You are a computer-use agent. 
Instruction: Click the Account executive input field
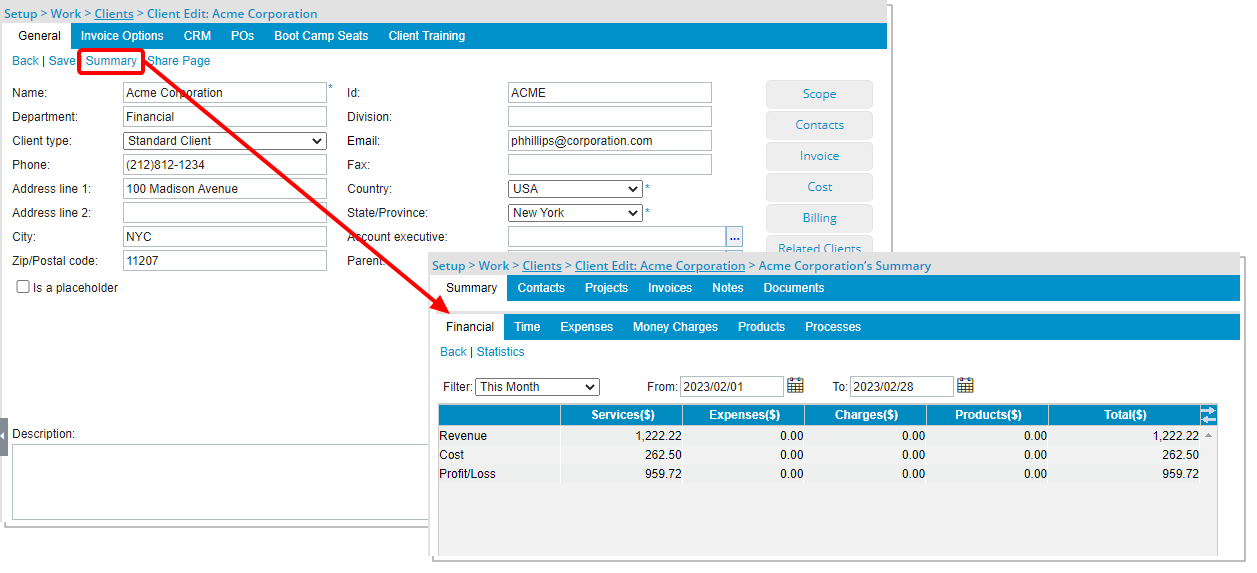617,237
